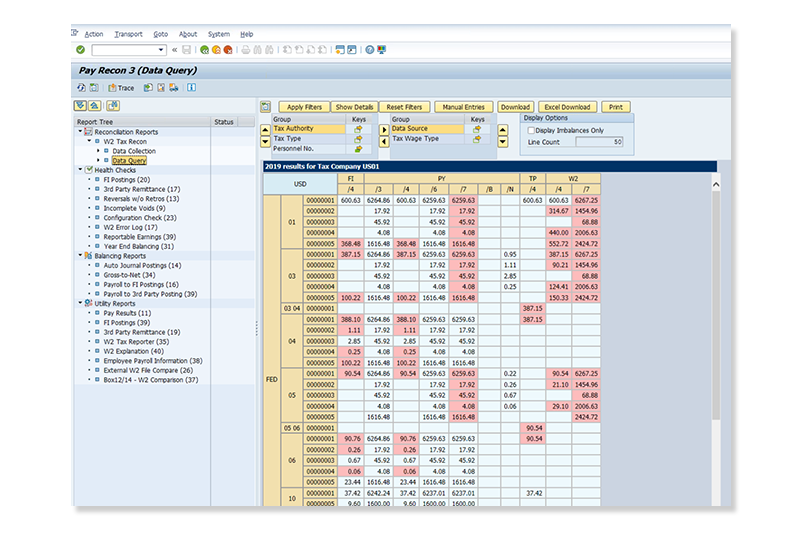Select W2 Tax Reporter (35) report
Image resolution: width=800 pixels, height=534 pixels.
tap(136, 342)
